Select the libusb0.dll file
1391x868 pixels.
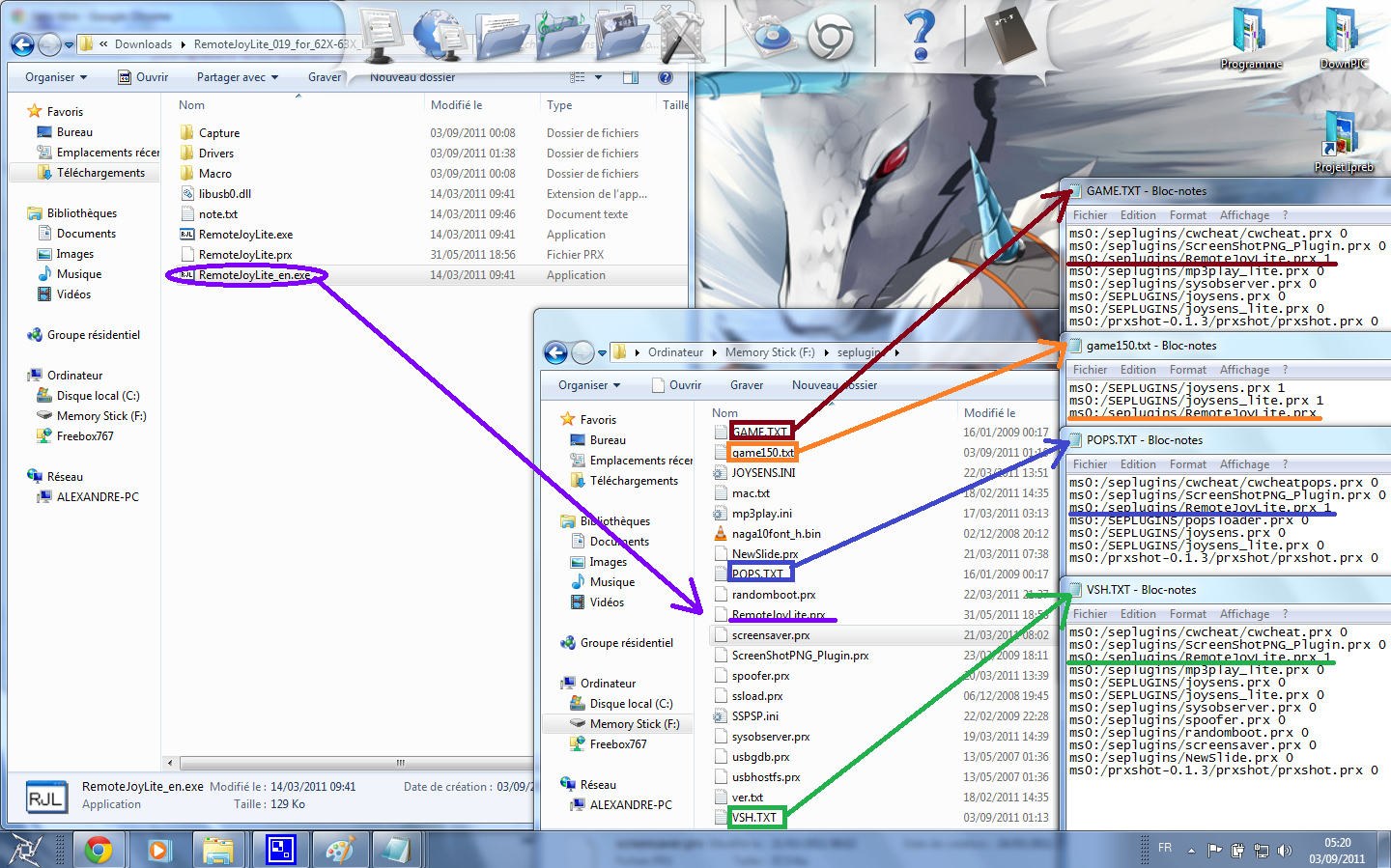[x=225, y=194]
